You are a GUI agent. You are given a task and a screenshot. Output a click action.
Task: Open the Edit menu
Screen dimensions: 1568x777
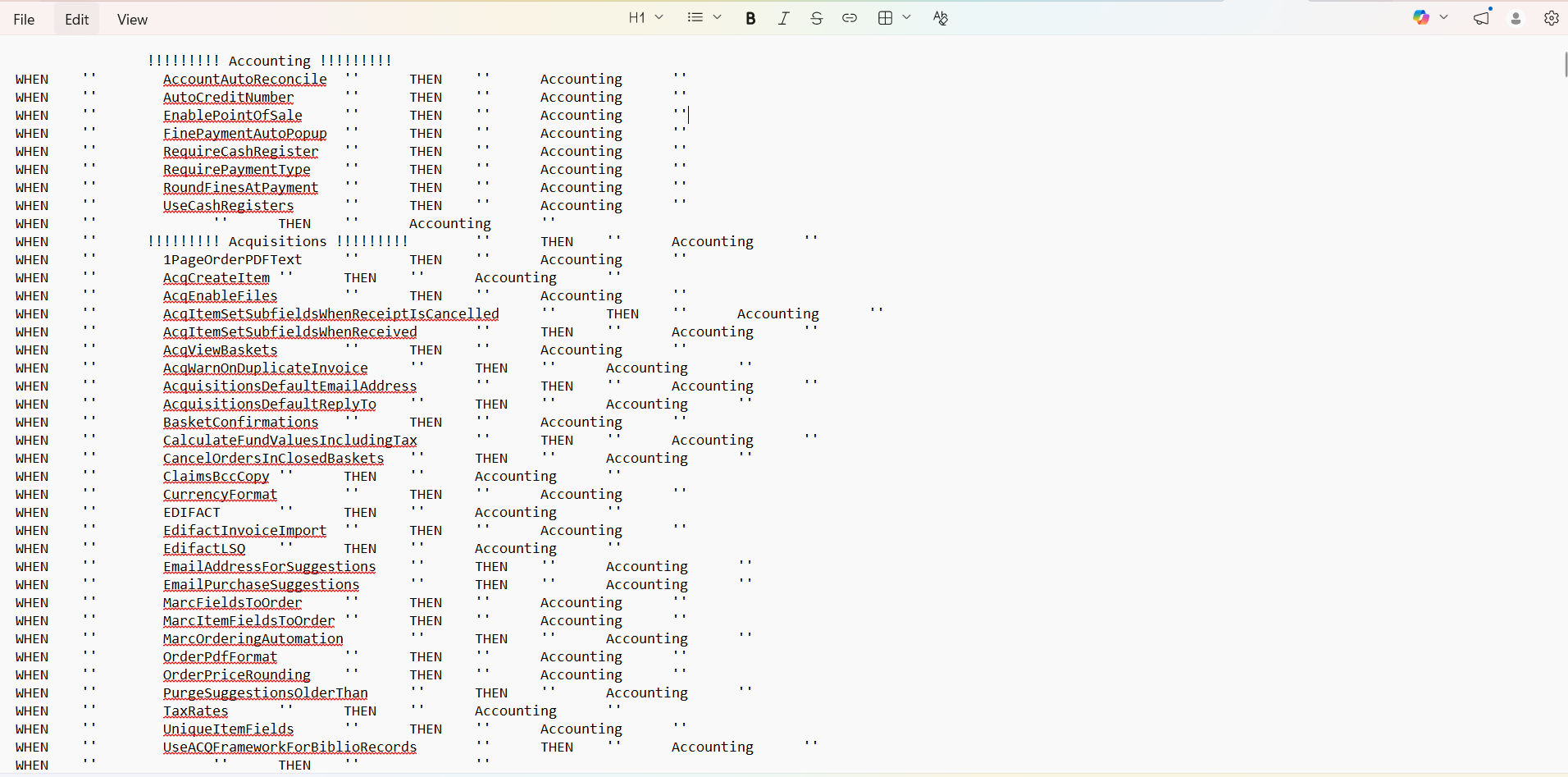(77, 19)
